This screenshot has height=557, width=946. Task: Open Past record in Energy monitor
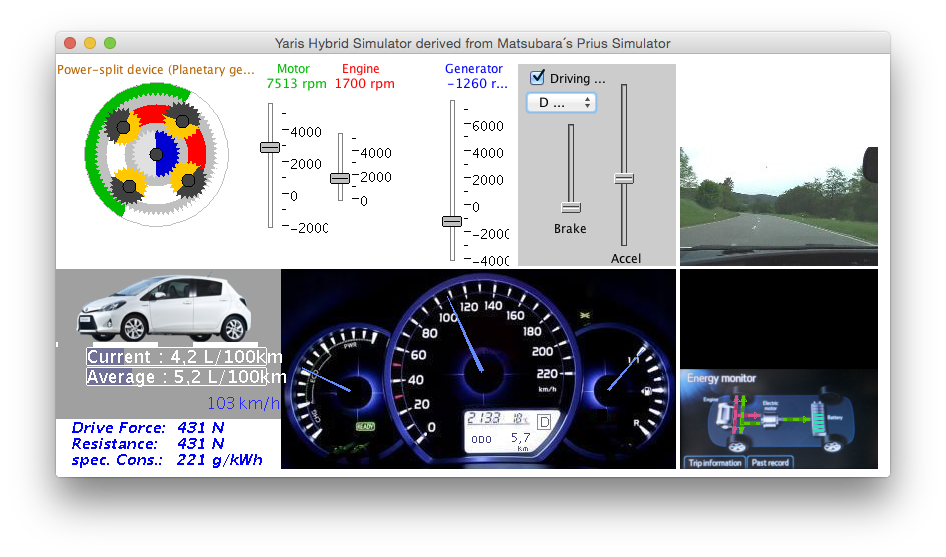770,462
